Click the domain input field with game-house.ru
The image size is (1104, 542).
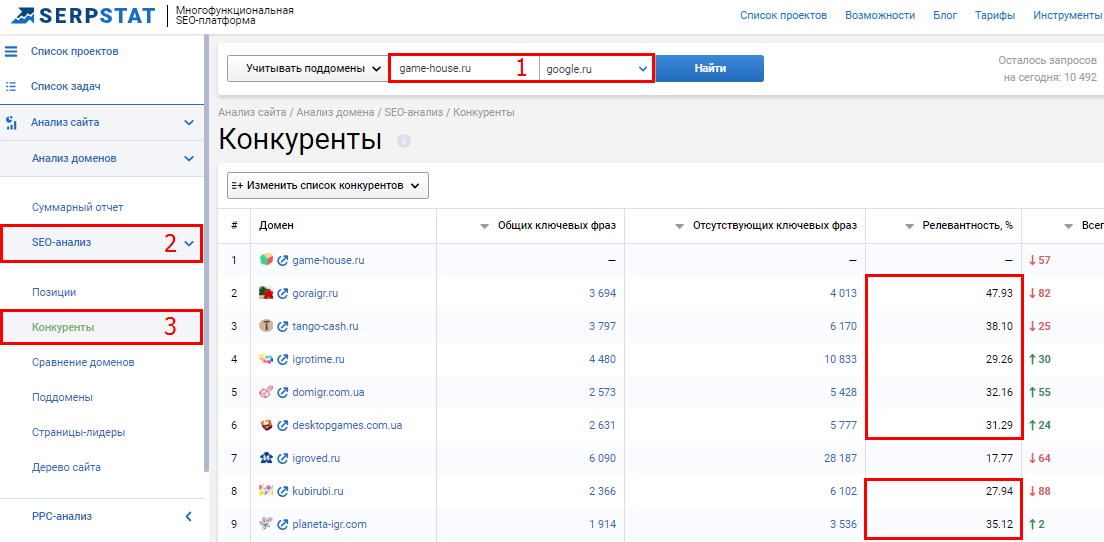coord(465,69)
